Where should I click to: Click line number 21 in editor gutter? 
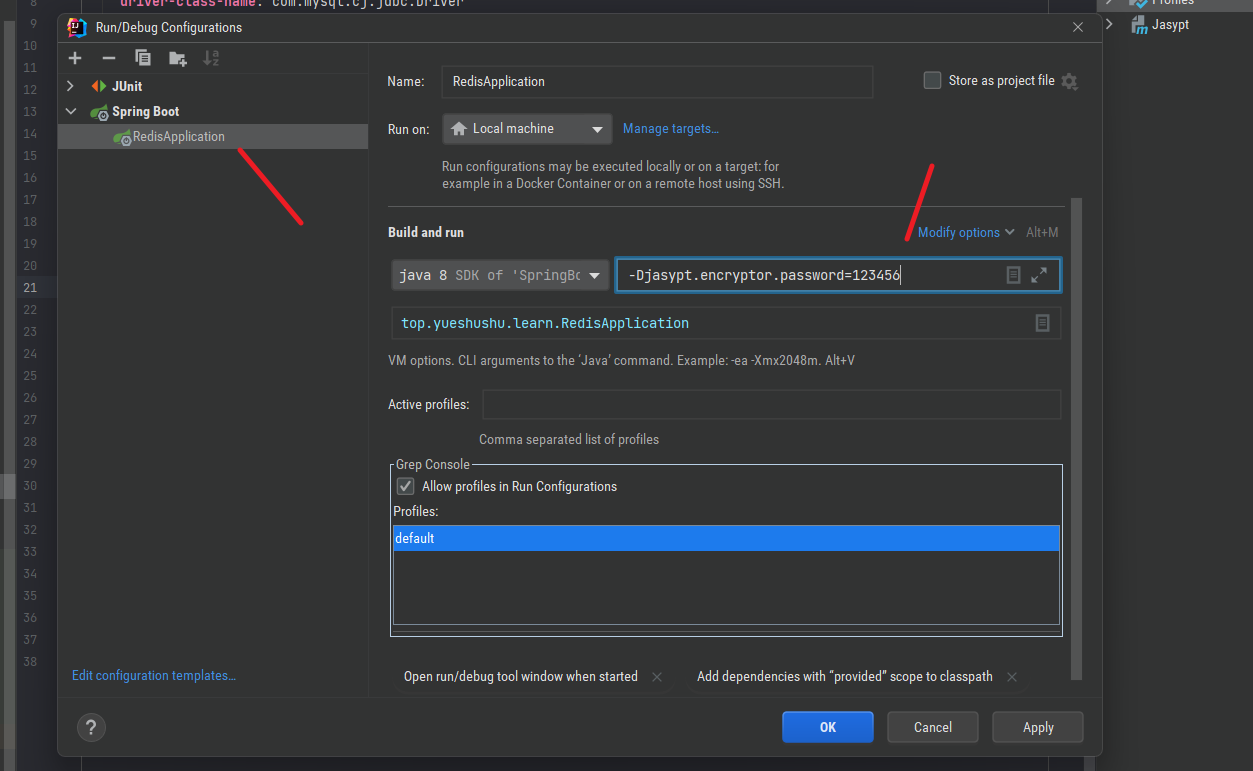29,288
